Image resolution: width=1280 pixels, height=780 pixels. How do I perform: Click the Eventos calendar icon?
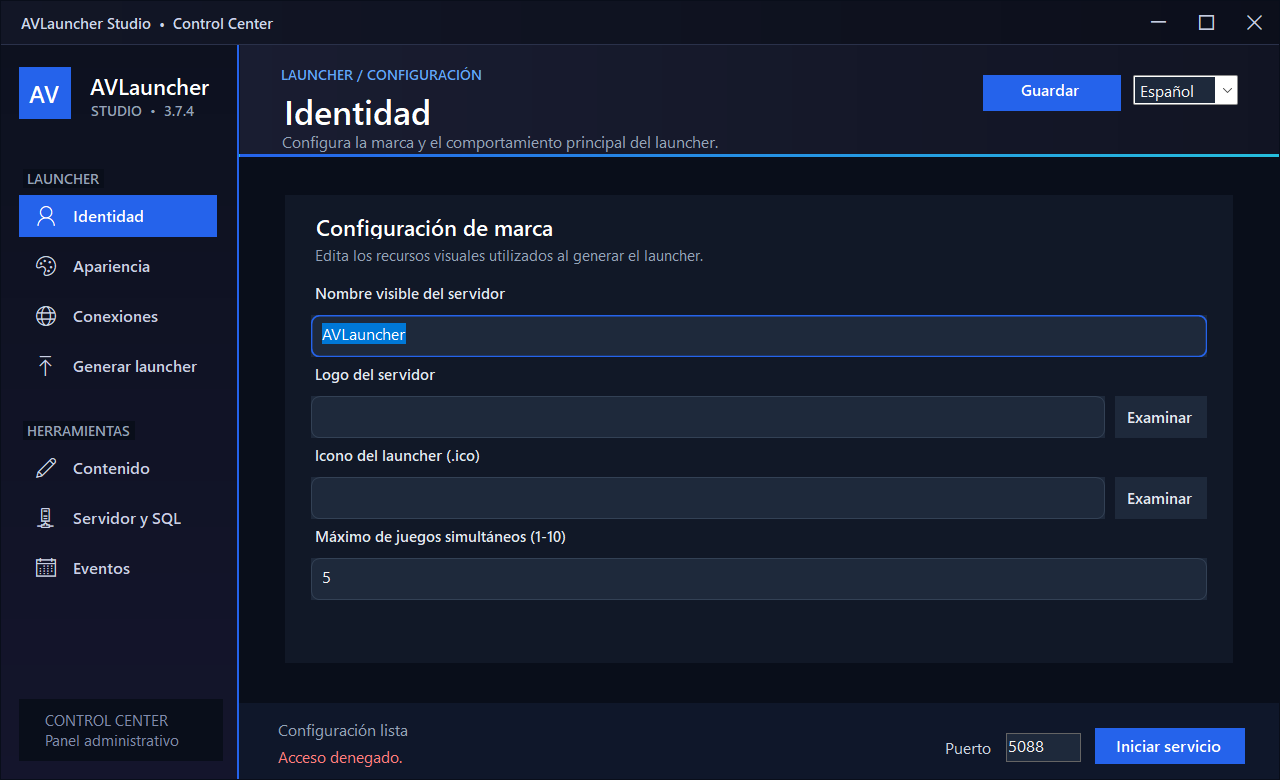46,568
